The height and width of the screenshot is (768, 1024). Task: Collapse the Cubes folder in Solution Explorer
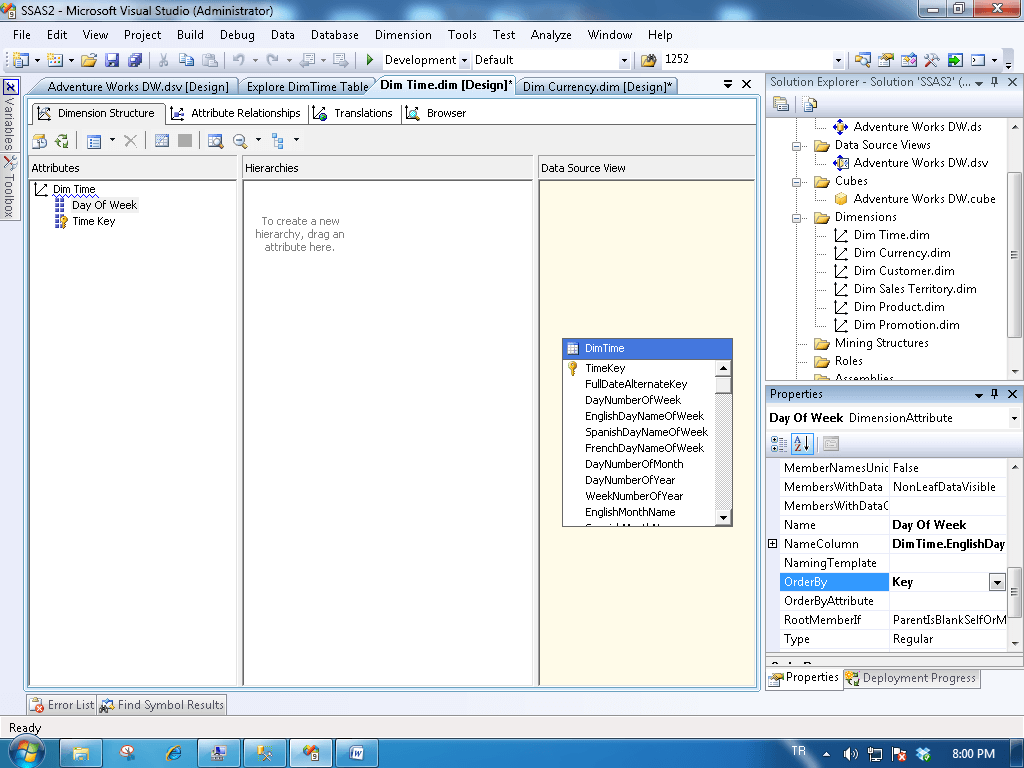click(796, 182)
